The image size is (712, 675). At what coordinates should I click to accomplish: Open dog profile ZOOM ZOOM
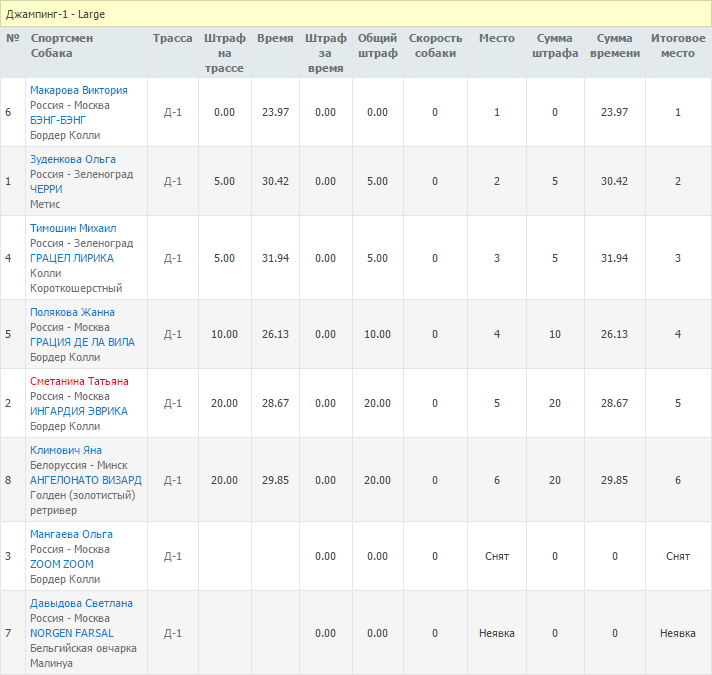tap(61, 564)
